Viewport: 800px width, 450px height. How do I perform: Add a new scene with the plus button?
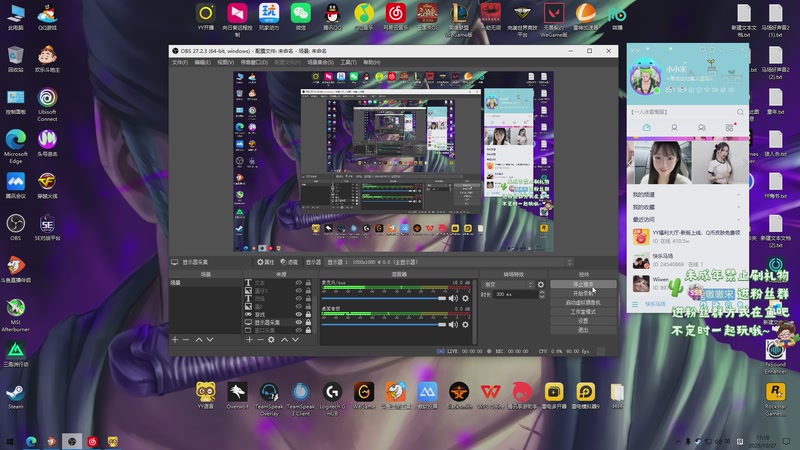175,339
